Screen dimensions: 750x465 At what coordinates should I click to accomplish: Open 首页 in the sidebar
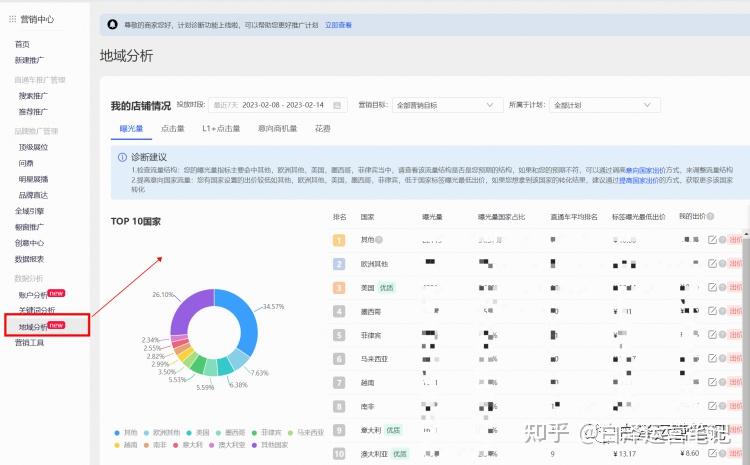22,44
